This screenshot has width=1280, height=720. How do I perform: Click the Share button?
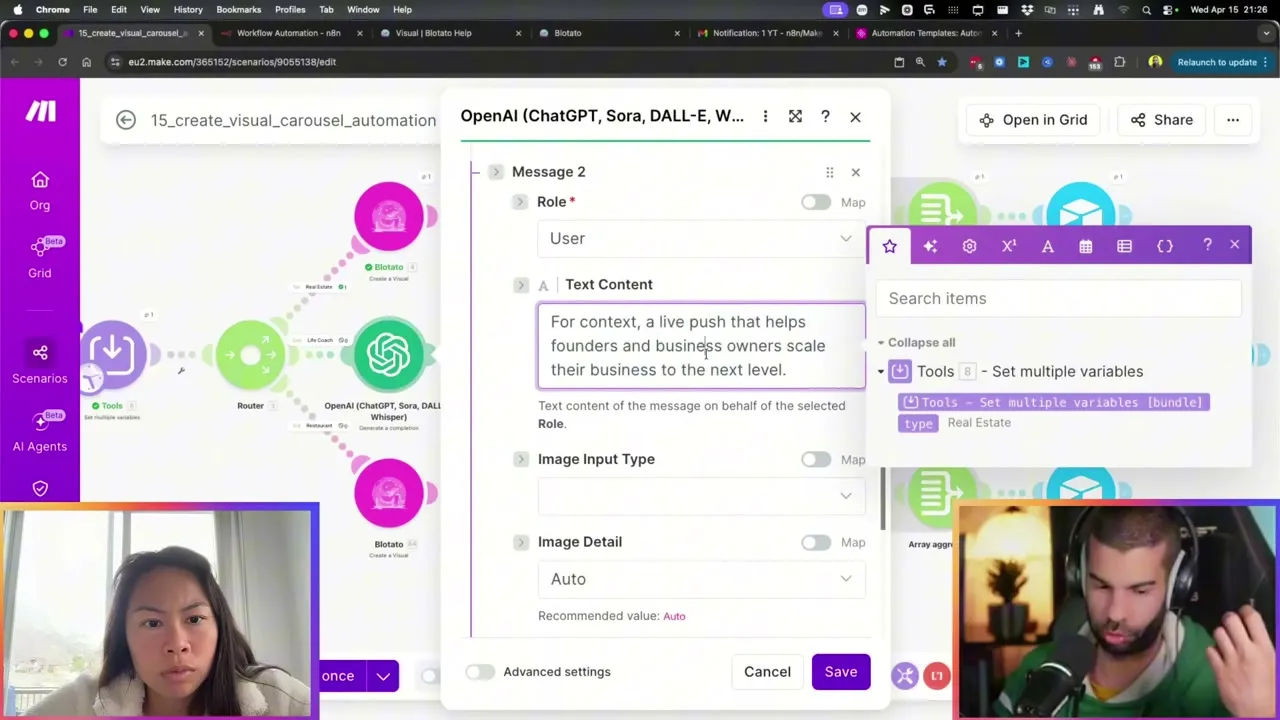click(1162, 120)
